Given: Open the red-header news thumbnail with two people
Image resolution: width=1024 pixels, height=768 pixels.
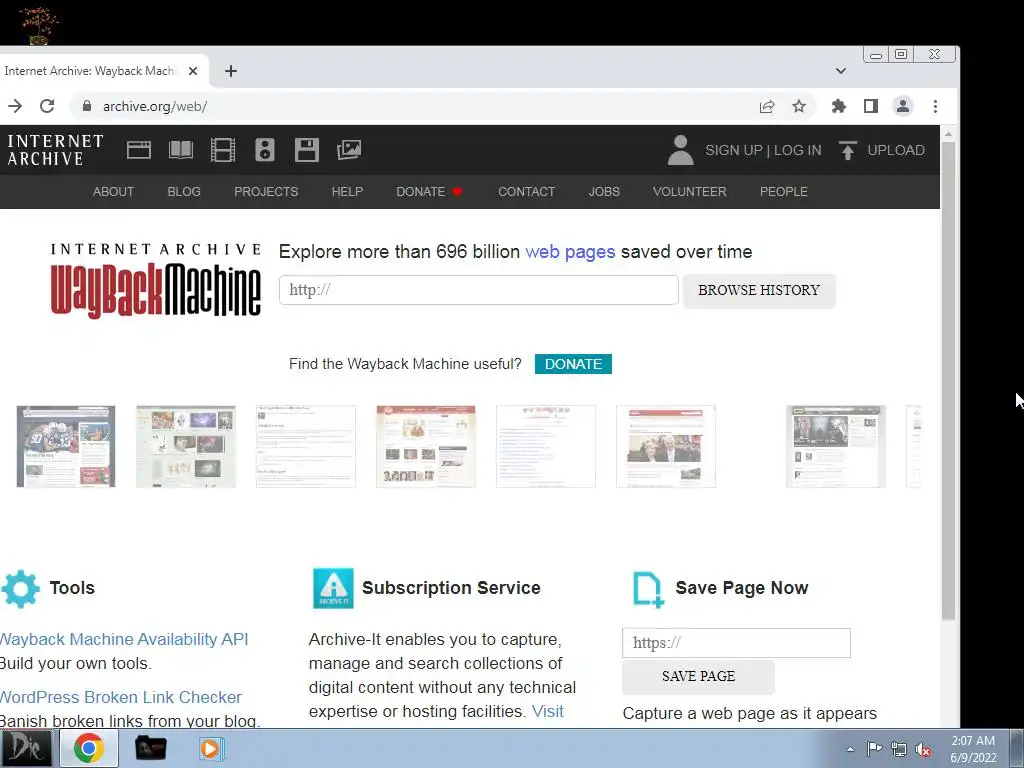Looking at the screenshot, I should click(665, 447).
